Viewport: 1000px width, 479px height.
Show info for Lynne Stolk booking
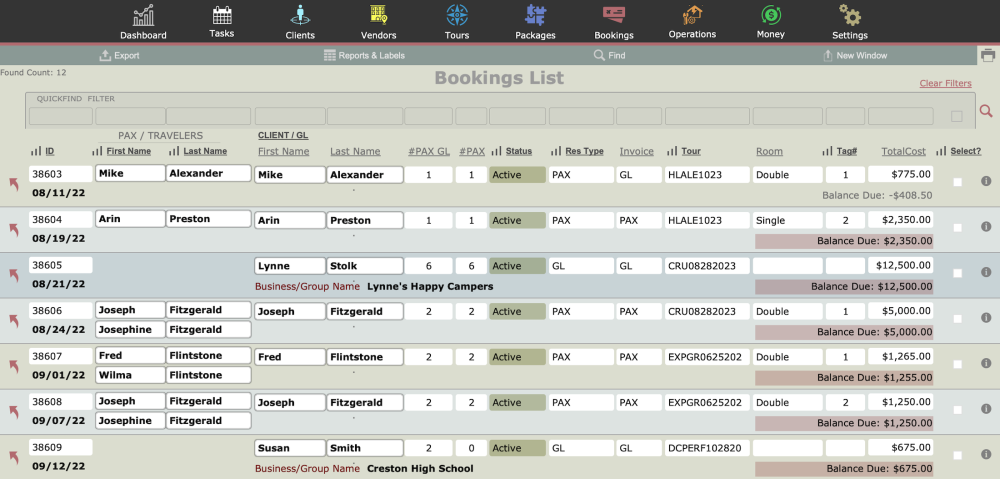click(986, 272)
